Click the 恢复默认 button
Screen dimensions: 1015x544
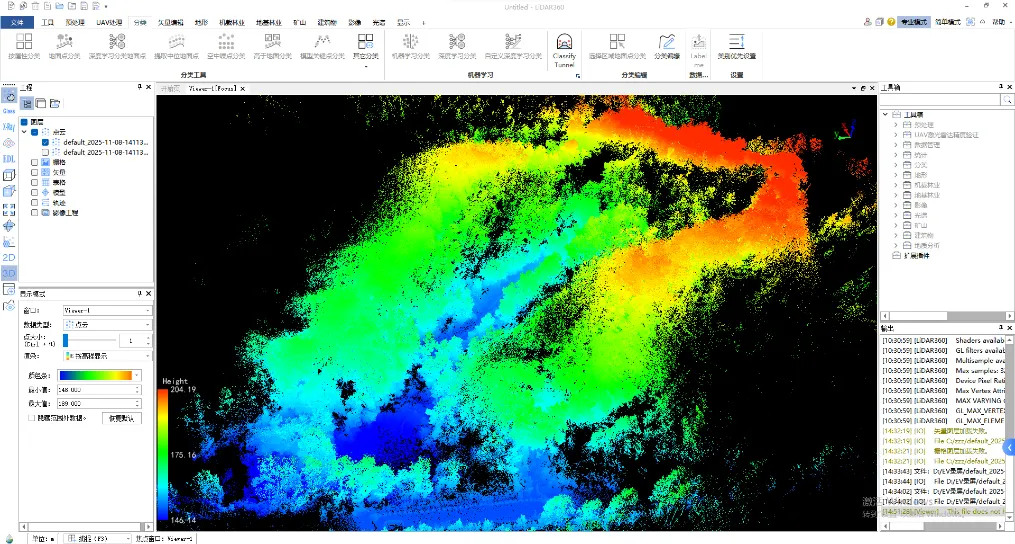click(x=122, y=418)
